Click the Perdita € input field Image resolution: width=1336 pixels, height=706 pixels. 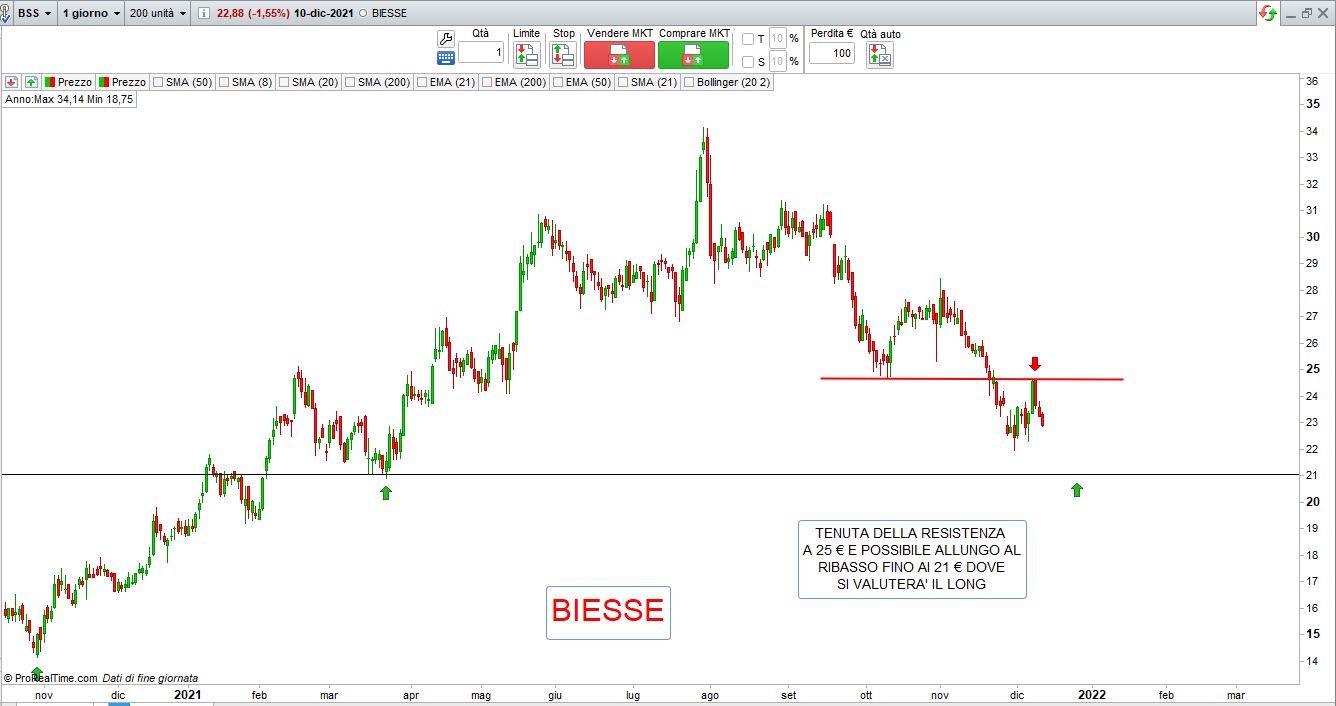(831, 54)
